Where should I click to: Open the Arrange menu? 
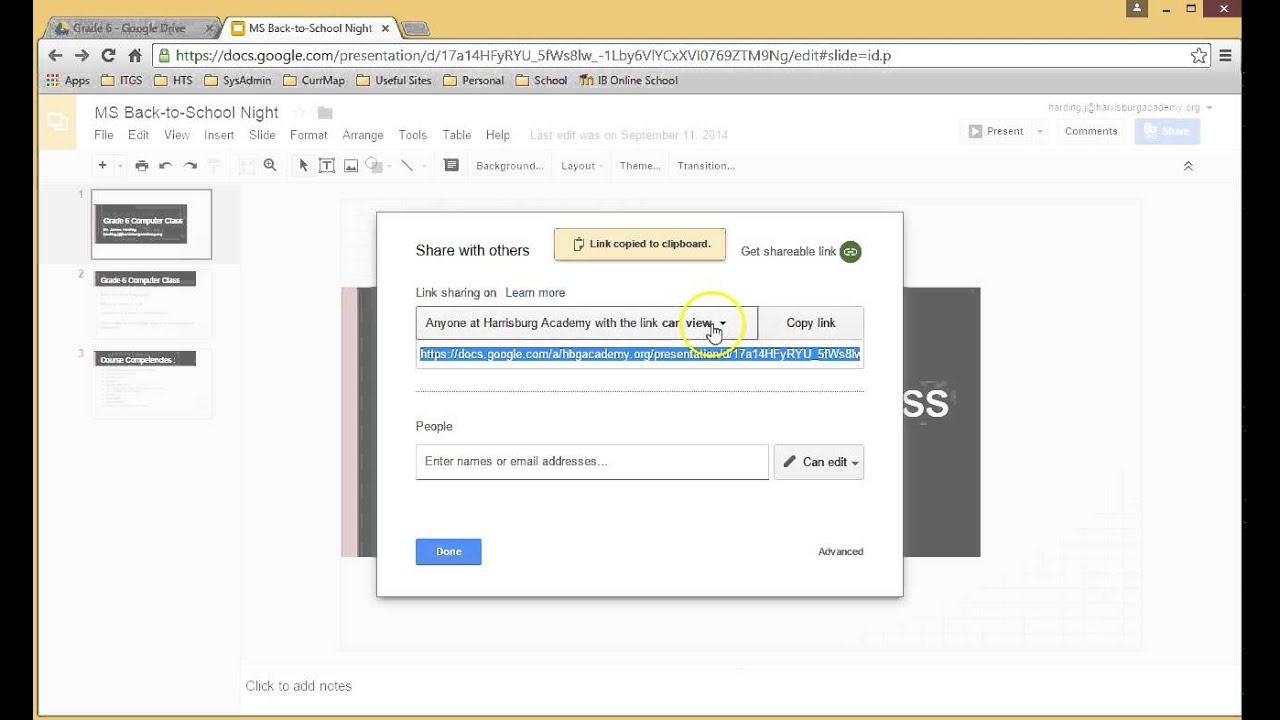pyautogui.click(x=363, y=135)
